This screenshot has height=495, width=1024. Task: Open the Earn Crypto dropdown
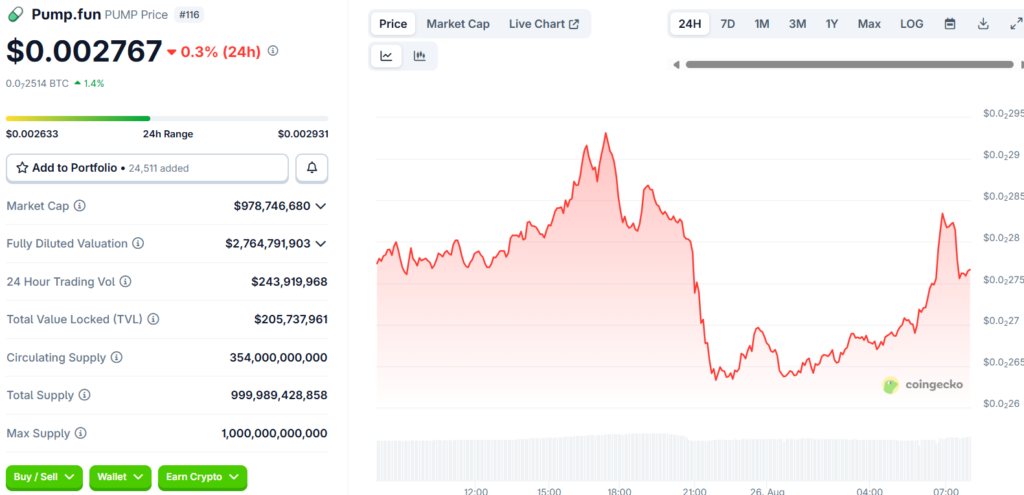202,477
